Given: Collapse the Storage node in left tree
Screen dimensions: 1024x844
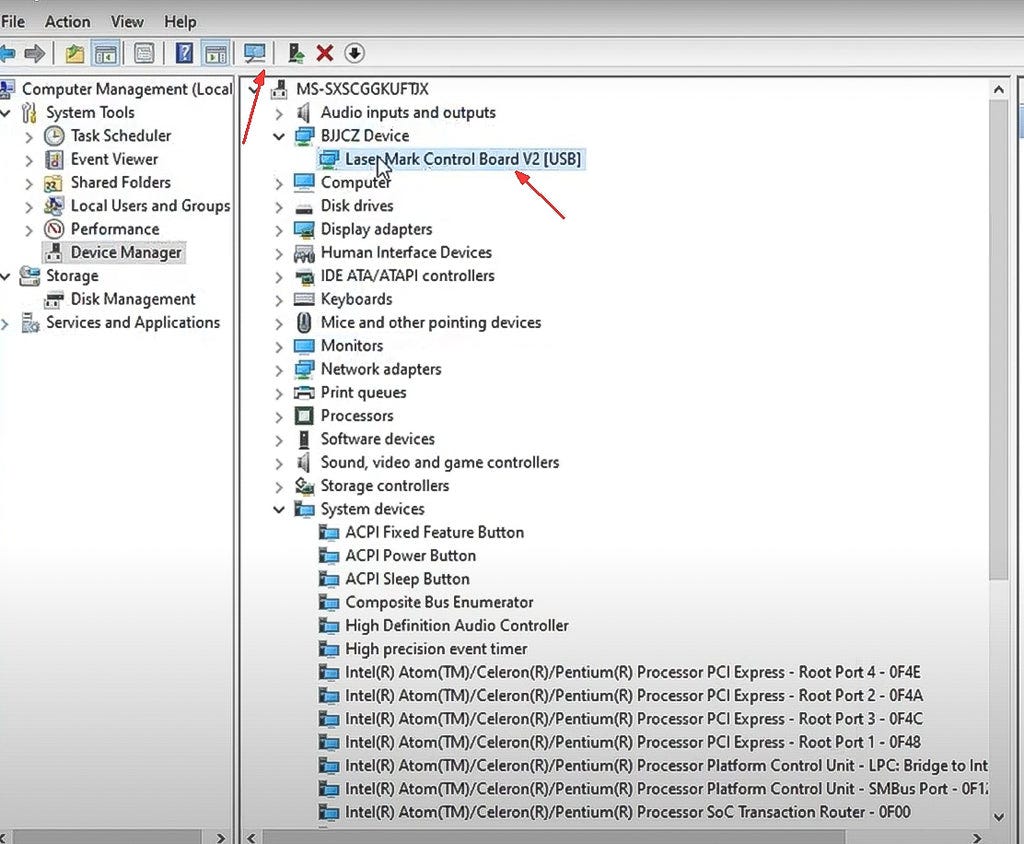Looking at the screenshot, I should (x=5, y=277).
